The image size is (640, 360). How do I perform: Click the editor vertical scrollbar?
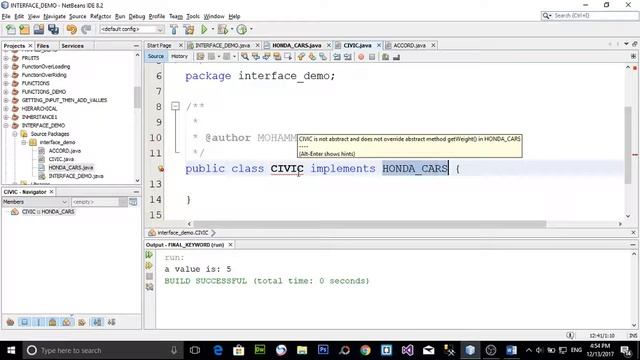click(x=628, y=145)
